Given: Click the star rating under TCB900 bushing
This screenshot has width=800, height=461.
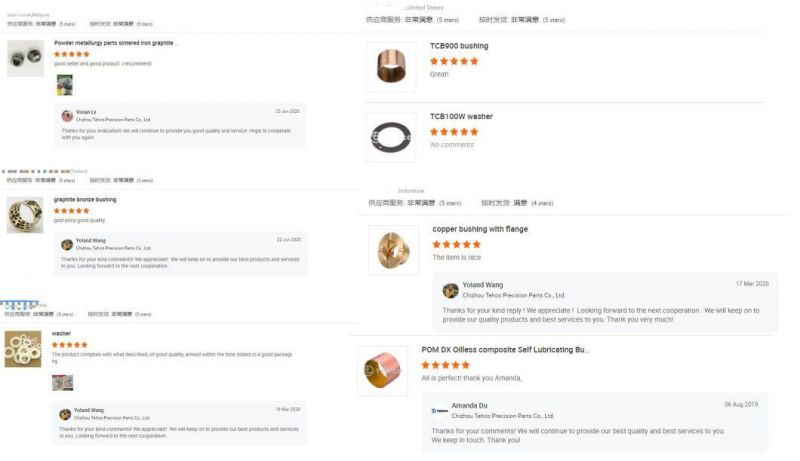Looking at the screenshot, I should pos(454,61).
